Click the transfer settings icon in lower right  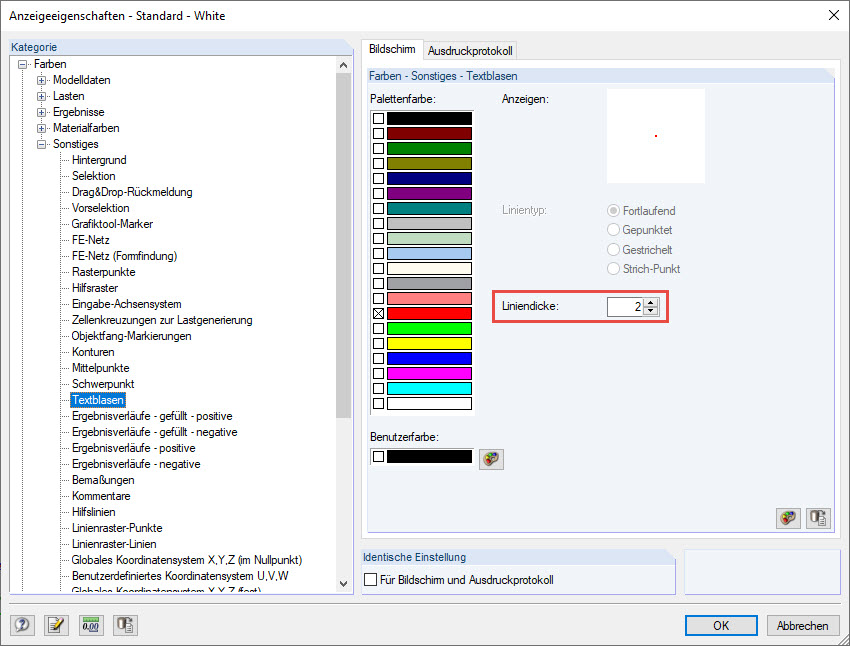(818, 518)
